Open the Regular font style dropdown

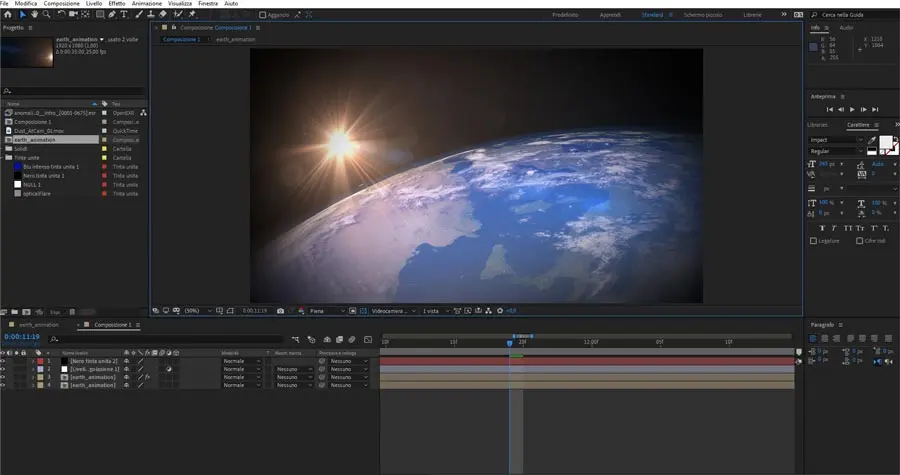[x=836, y=151]
